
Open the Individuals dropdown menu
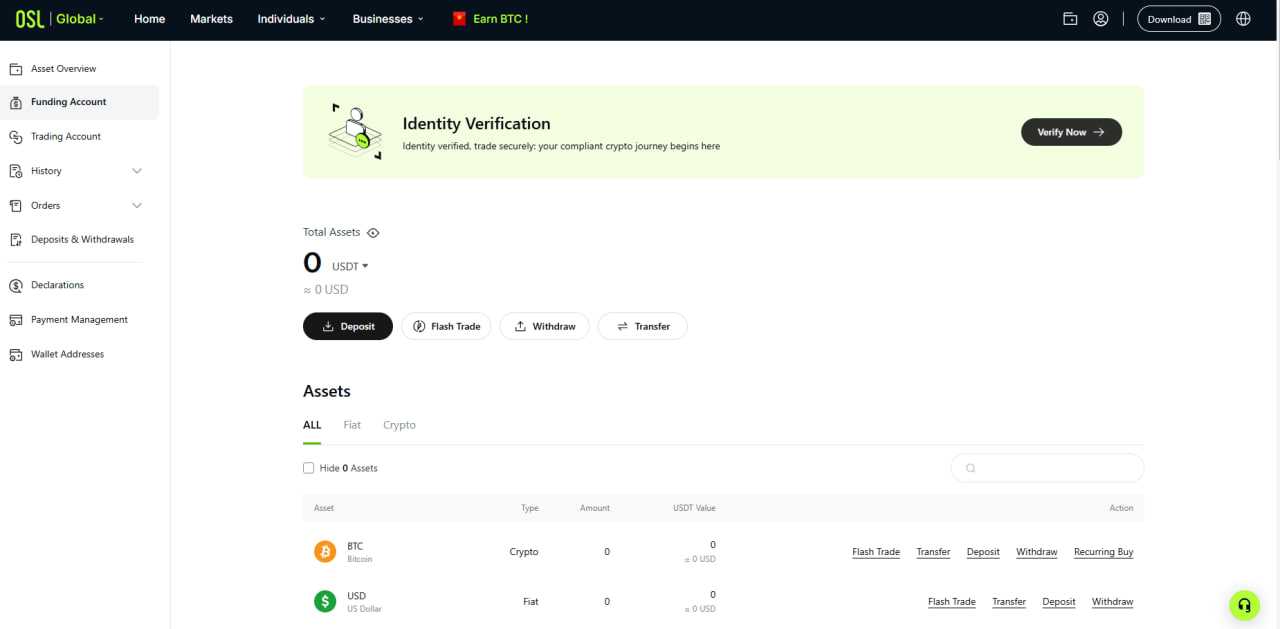coord(291,19)
